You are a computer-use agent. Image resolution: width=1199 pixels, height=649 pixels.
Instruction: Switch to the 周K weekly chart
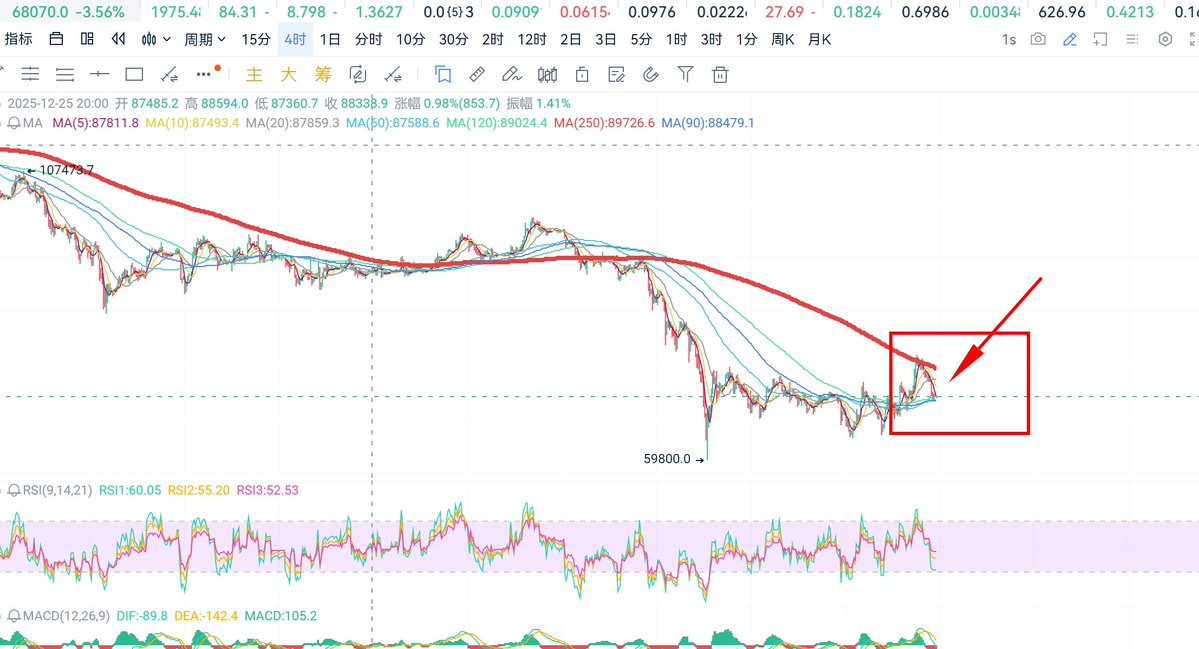click(782, 39)
